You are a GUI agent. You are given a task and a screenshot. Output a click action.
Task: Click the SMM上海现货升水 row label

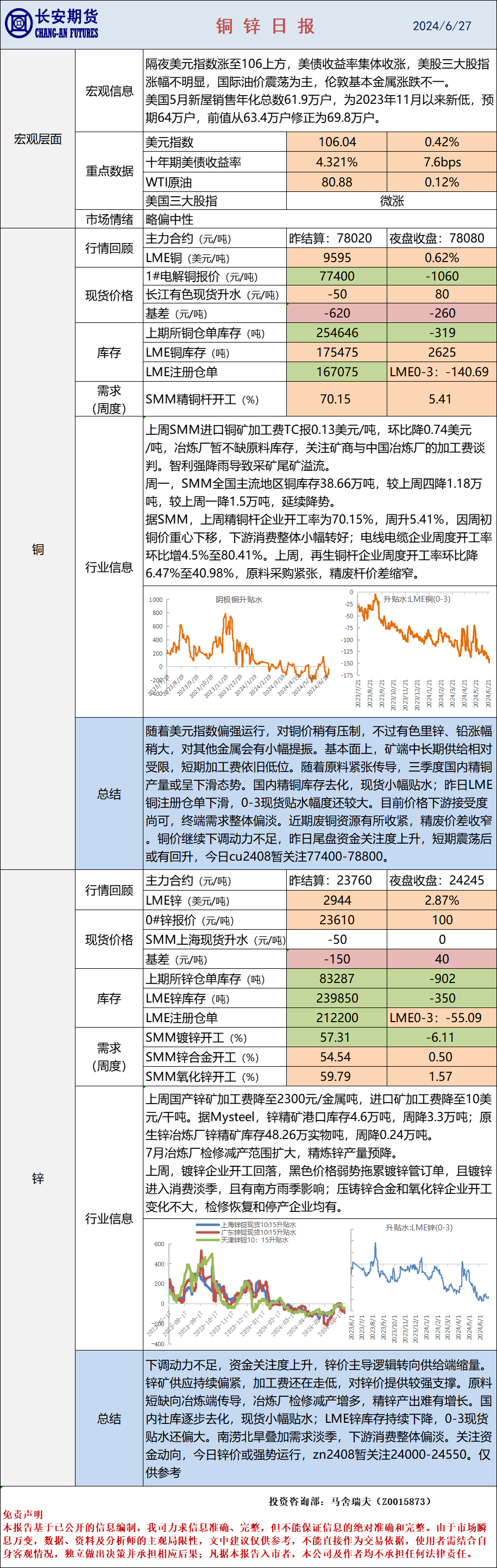point(215,940)
